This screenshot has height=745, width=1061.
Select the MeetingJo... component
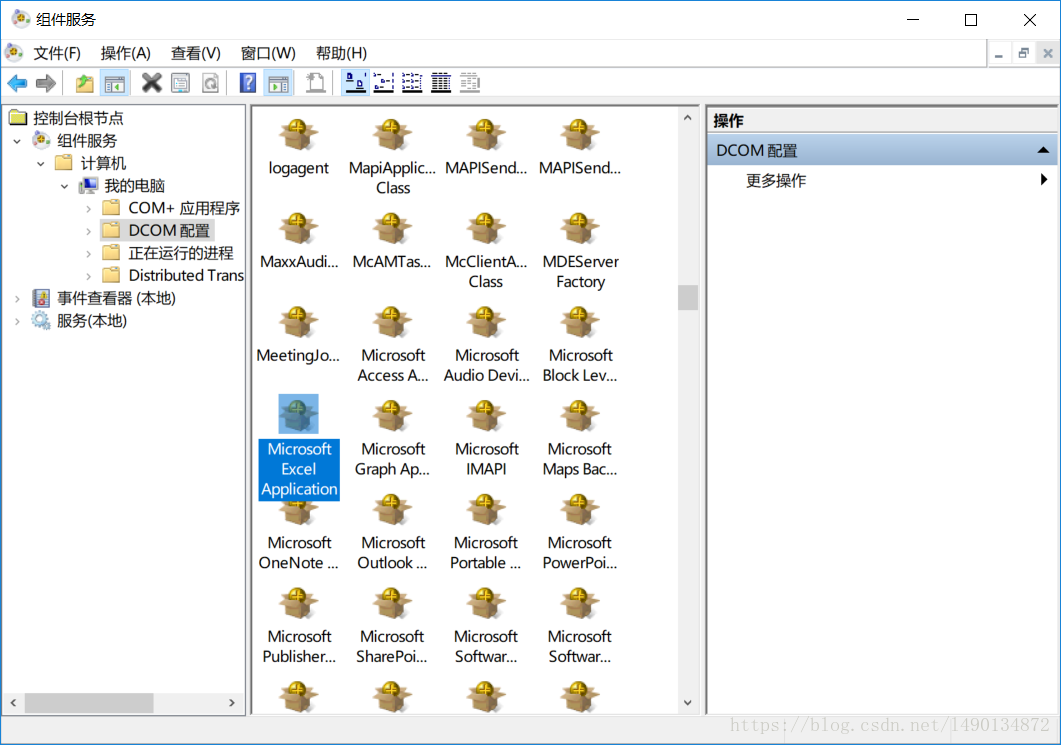point(298,336)
